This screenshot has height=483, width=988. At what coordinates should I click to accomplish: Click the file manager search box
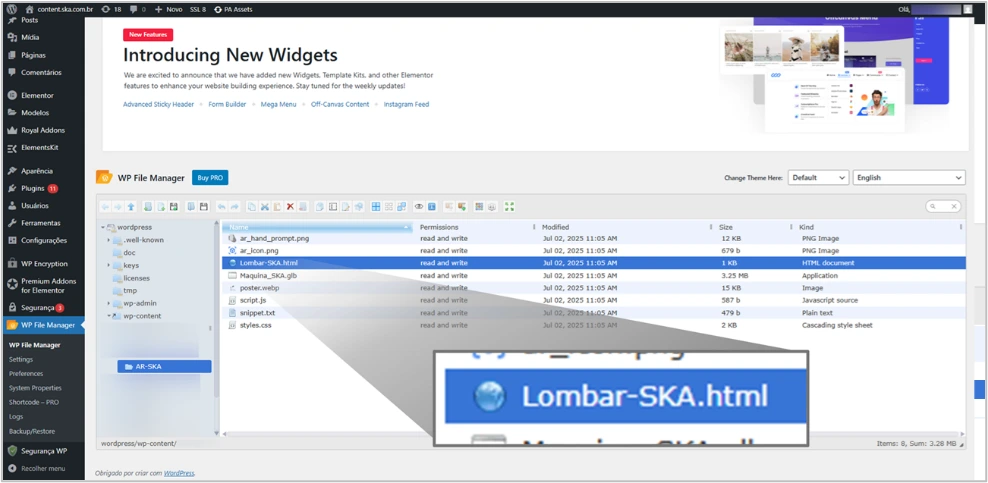pos(943,207)
